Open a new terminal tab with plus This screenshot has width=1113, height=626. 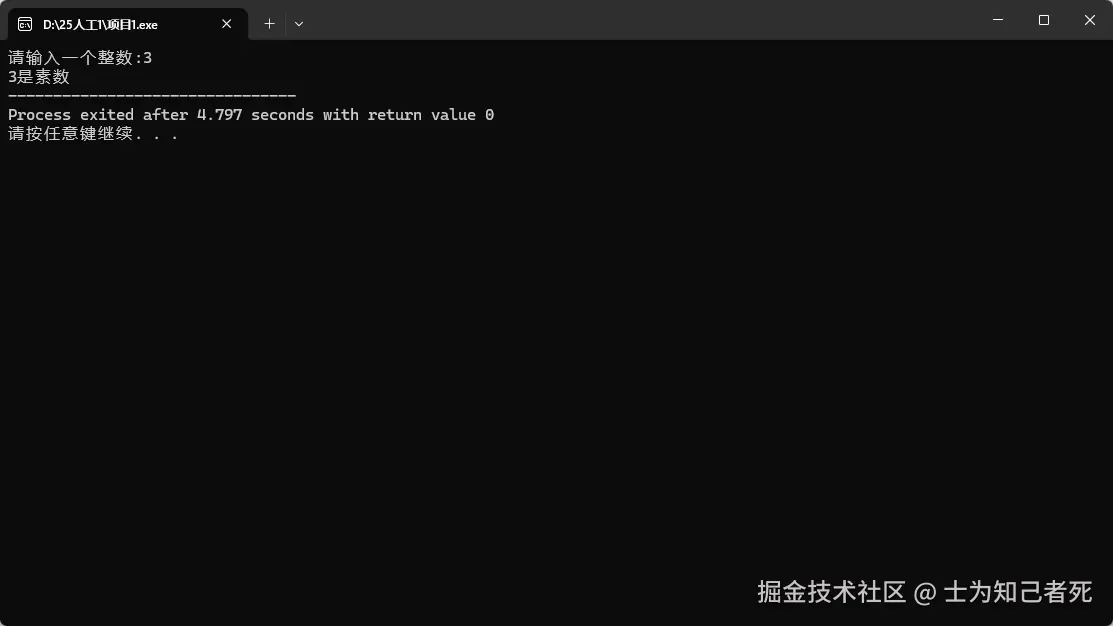pyautogui.click(x=269, y=23)
